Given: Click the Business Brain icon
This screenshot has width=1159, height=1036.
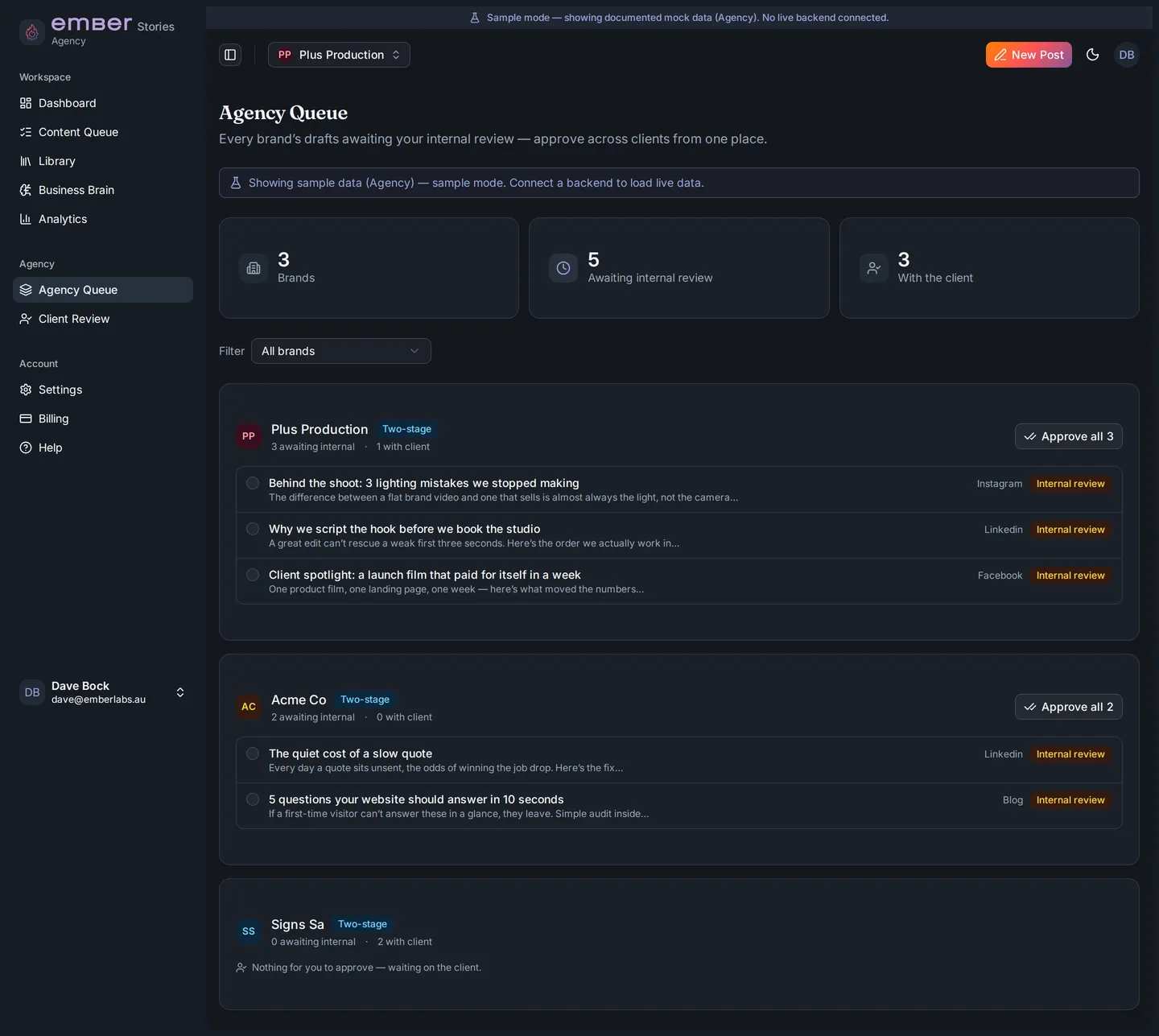Looking at the screenshot, I should tap(26, 190).
